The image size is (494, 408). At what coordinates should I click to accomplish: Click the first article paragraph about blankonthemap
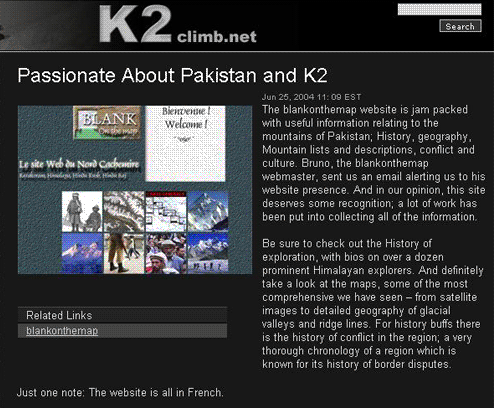(373, 163)
